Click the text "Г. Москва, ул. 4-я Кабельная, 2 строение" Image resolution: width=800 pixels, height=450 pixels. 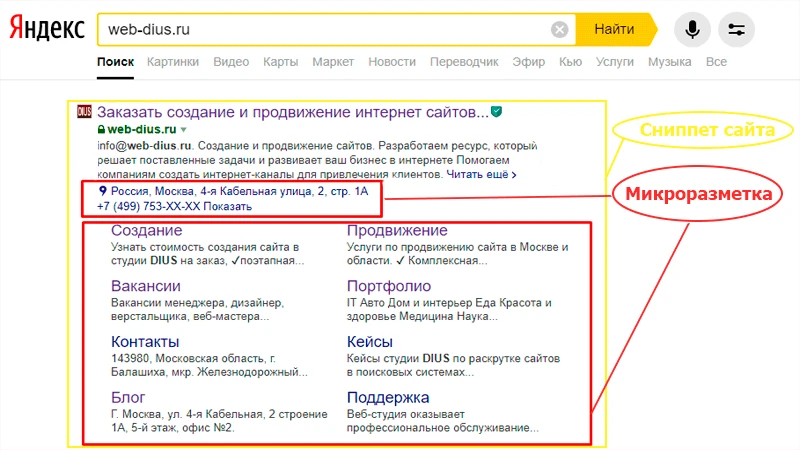(219, 414)
